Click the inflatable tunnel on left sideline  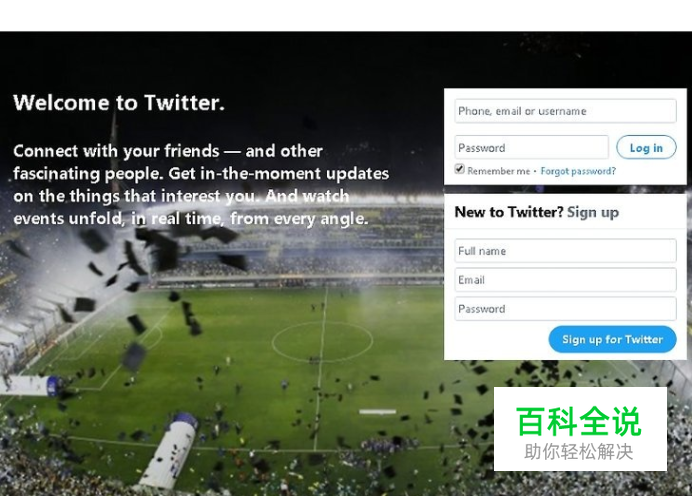tap(31, 385)
